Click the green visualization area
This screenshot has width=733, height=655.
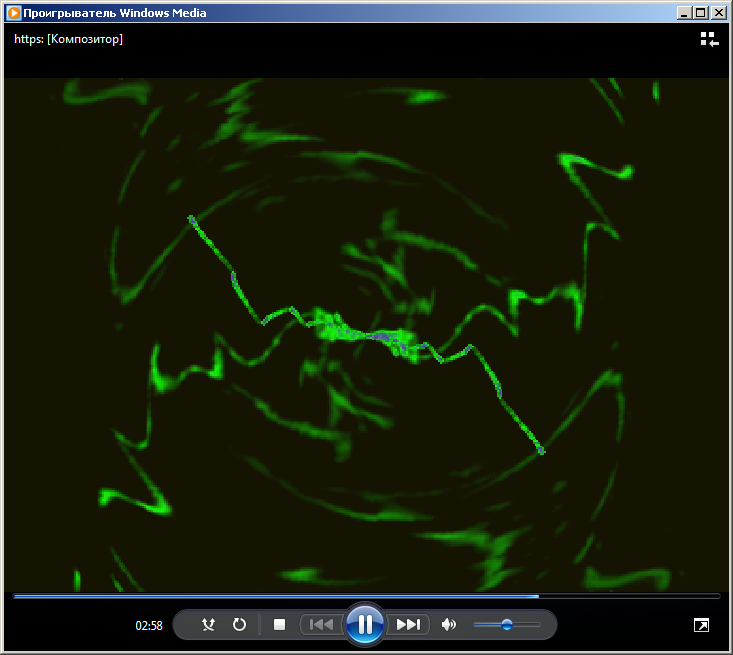coord(366,335)
